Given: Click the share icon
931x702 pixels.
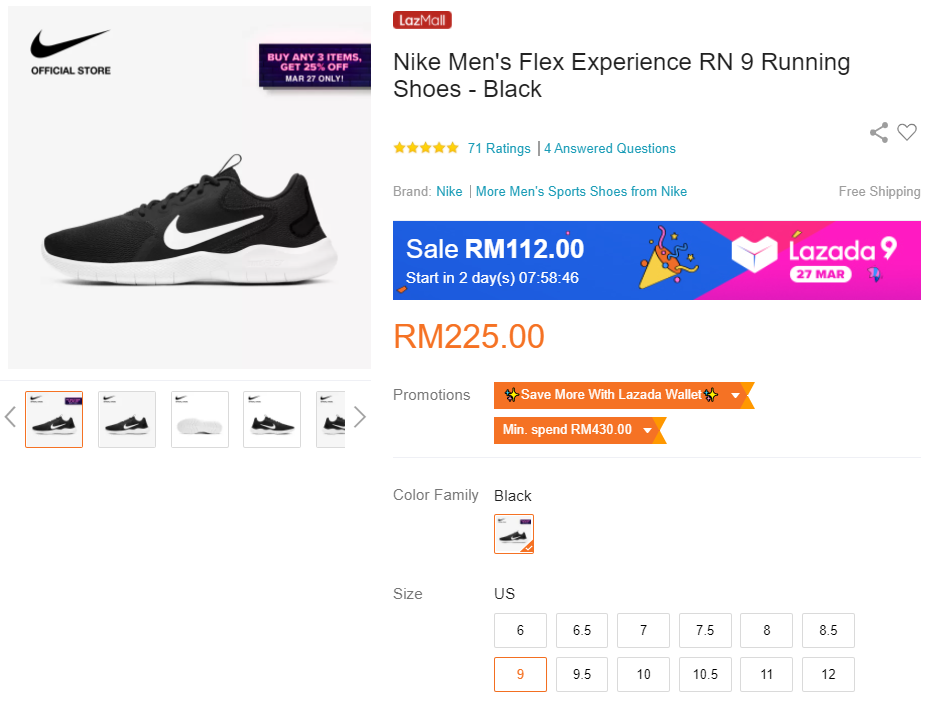Looking at the screenshot, I should tap(879, 133).
